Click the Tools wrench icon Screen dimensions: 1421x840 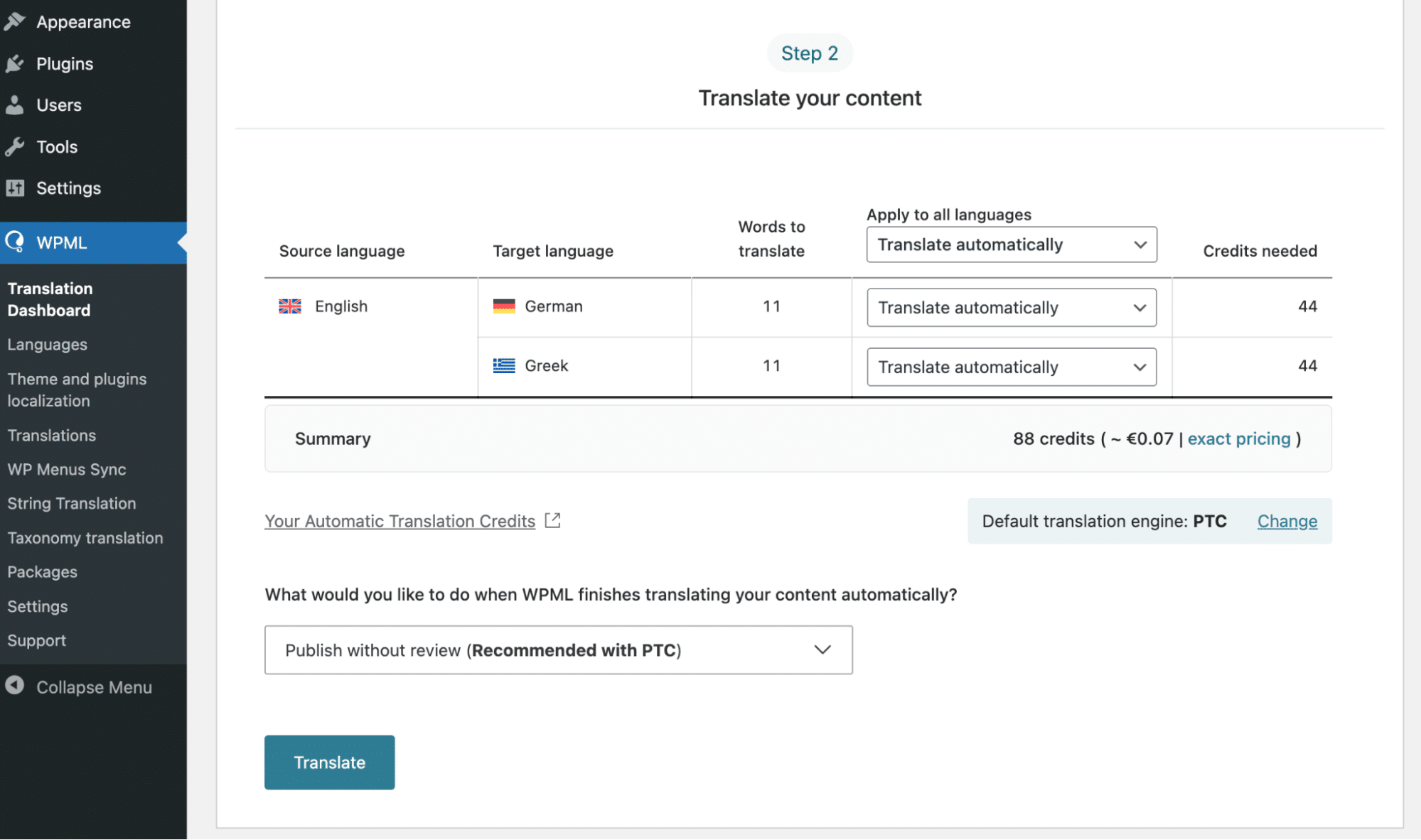coord(14,147)
